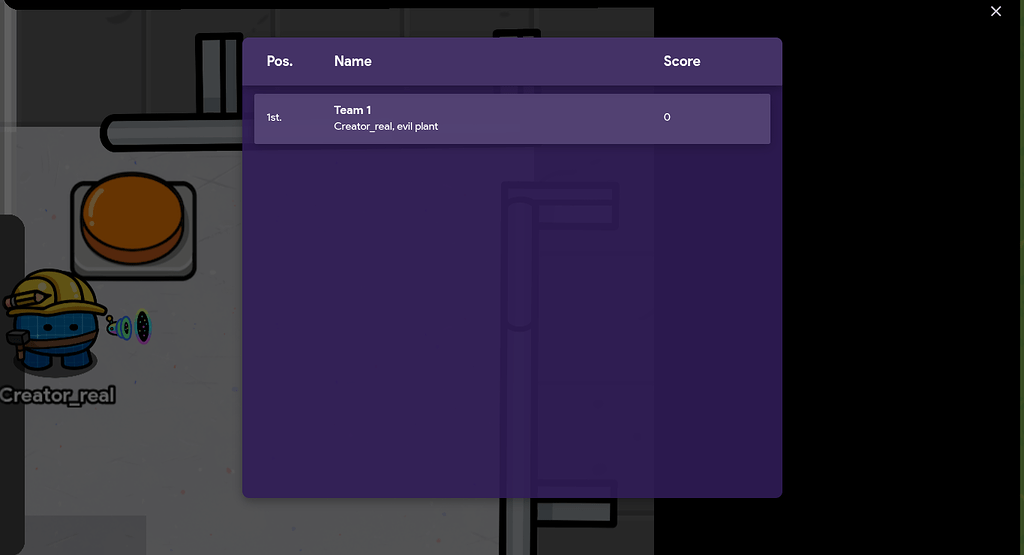Click the 'Creator_real, evil plant' member list

click(x=386, y=127)
